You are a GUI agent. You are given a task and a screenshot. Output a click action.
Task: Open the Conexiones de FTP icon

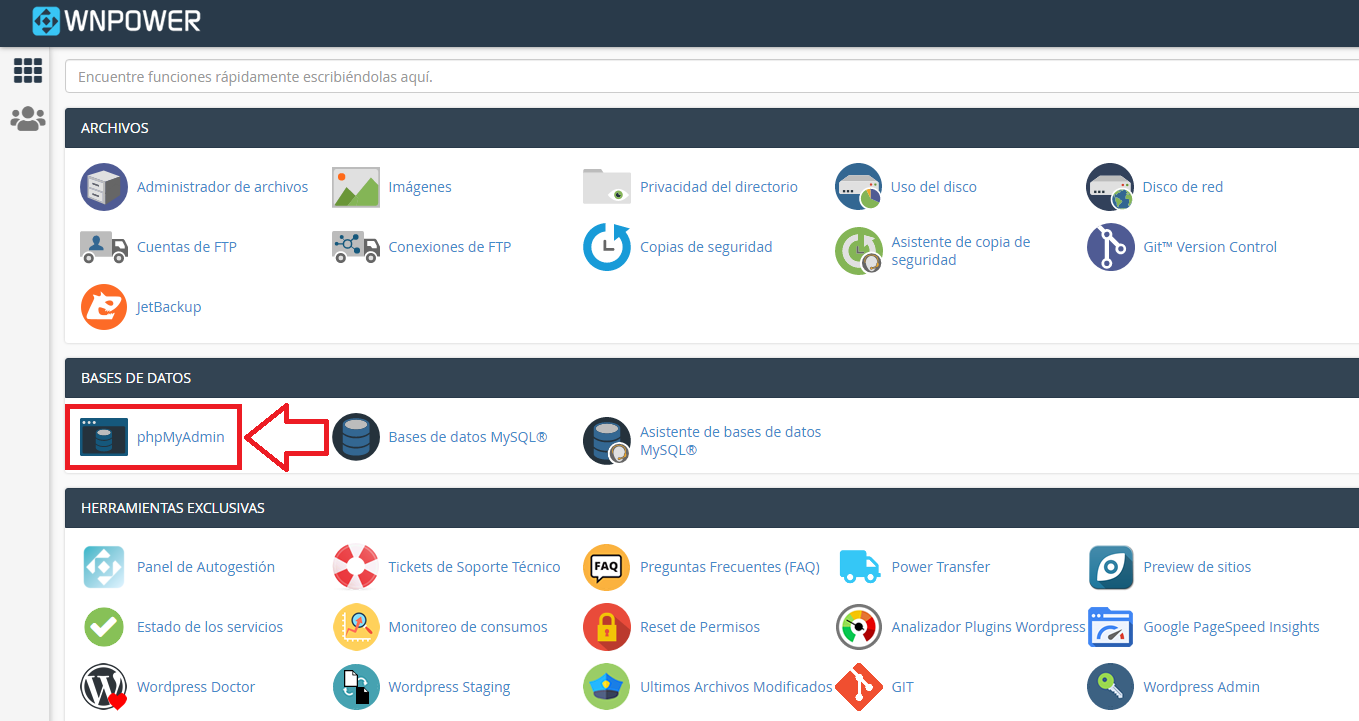click(356, 247)
